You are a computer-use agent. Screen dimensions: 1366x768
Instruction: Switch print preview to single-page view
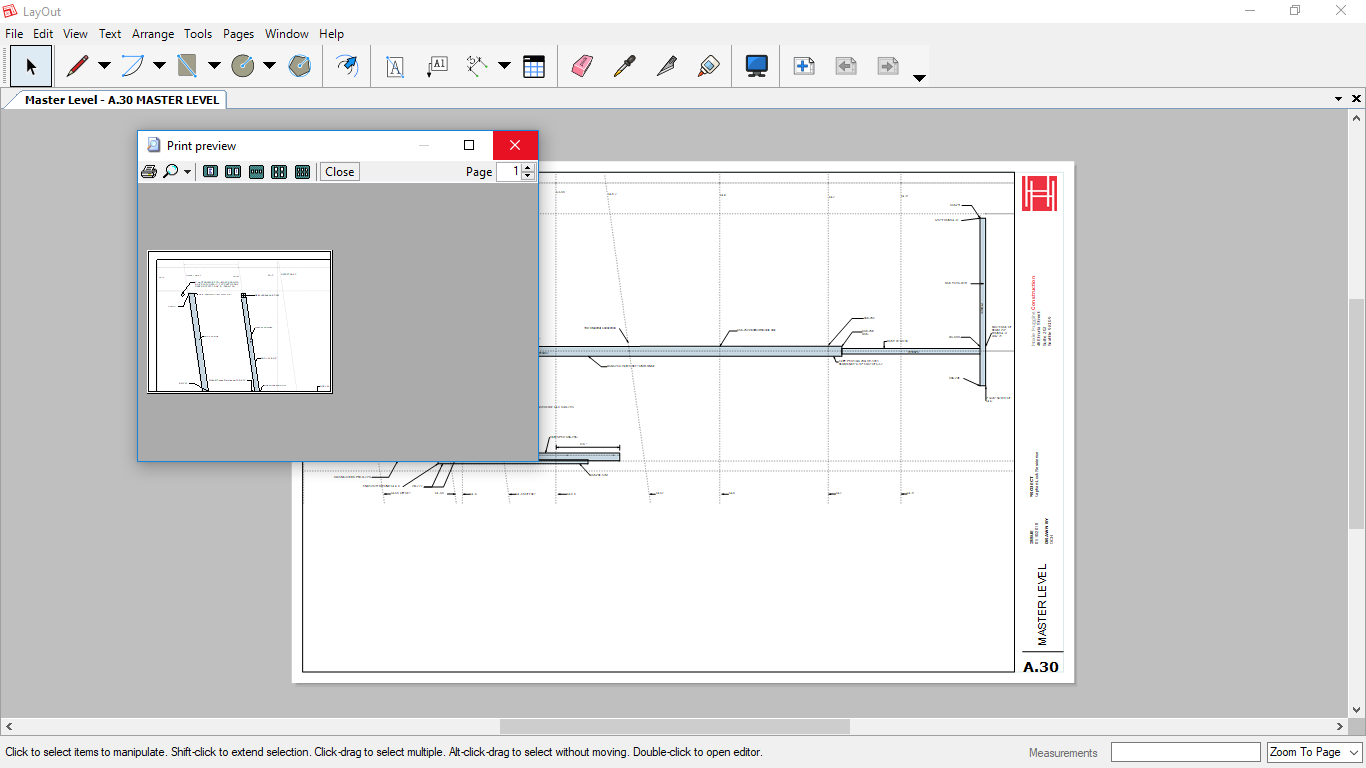[x=210, y=172]
